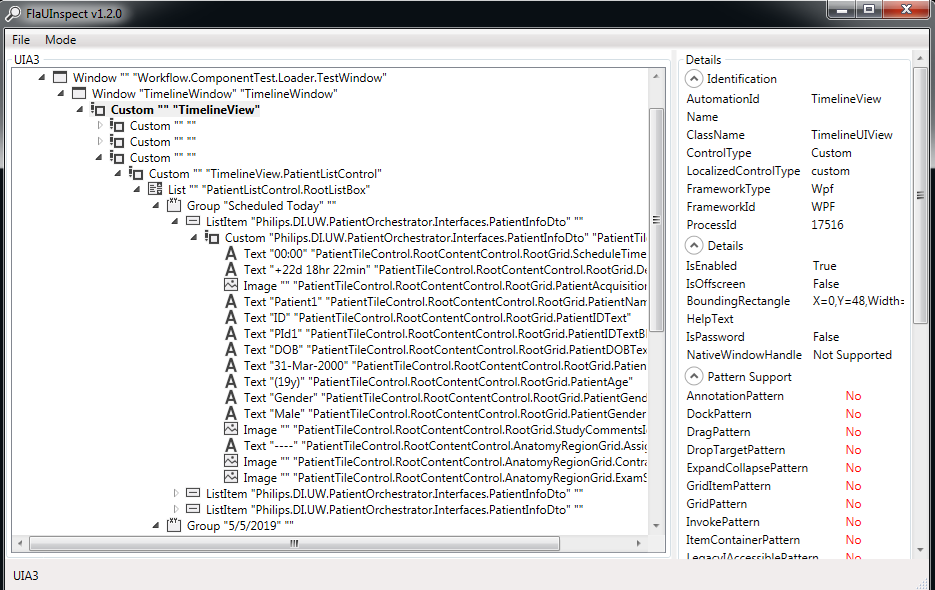Screen dimensions: 935x590
Task: Click the Window icon beside "TimelineWindow"
Action: (x=80, y=93)
